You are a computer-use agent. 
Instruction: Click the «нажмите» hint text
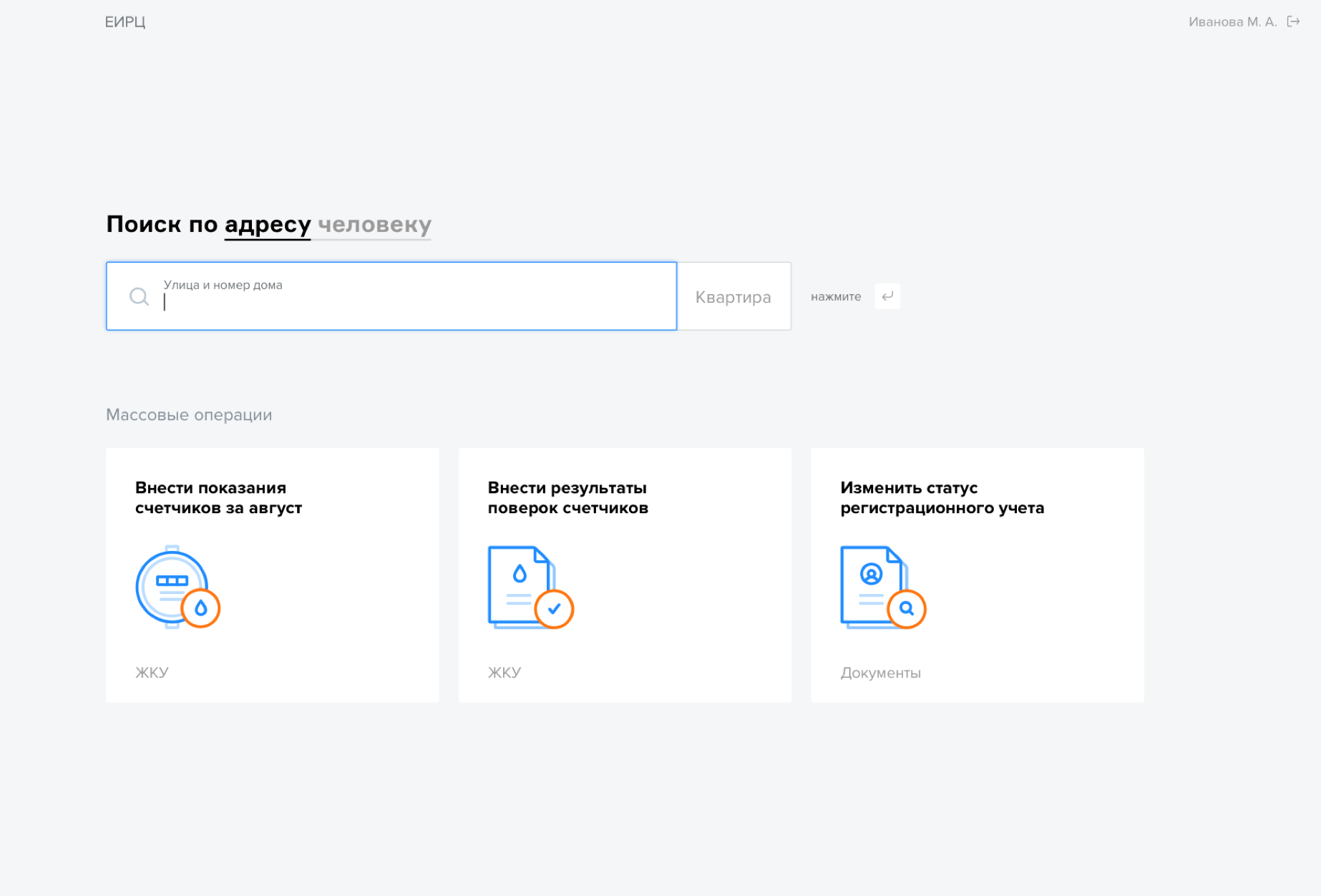(836, 296)
